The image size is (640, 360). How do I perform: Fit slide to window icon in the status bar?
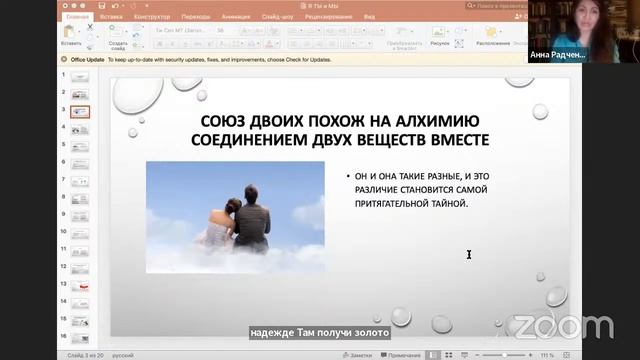pyautogui.click(x=566, y=355)
